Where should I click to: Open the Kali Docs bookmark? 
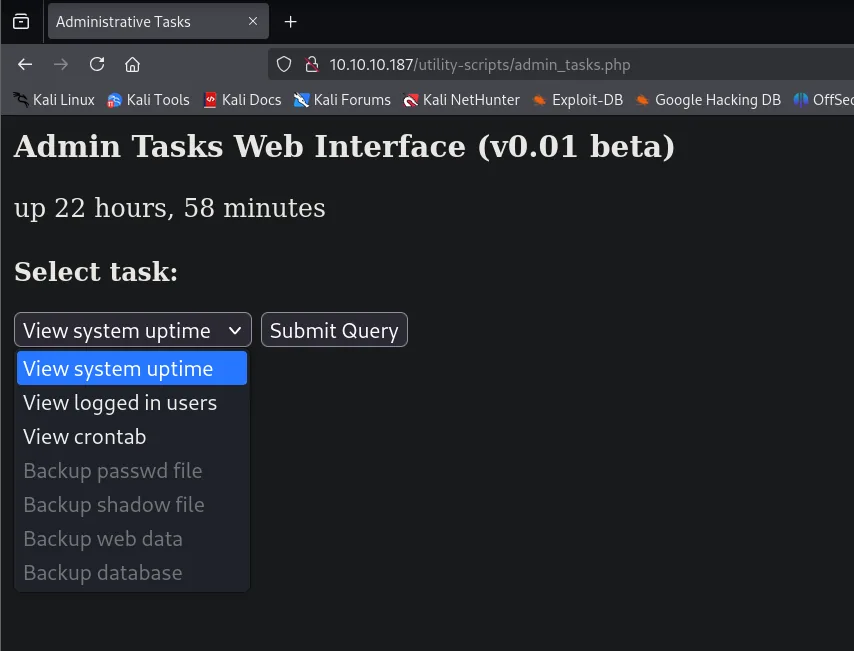242,100
